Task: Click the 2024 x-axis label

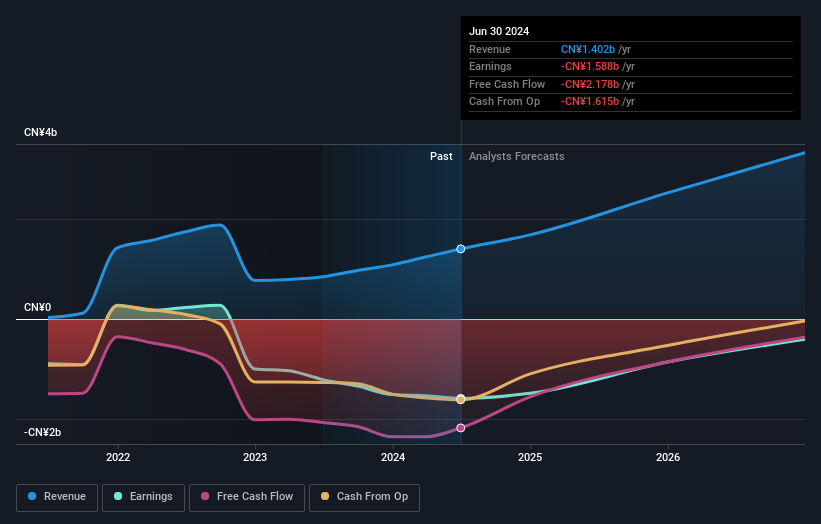Action: (x=393, y=458)
